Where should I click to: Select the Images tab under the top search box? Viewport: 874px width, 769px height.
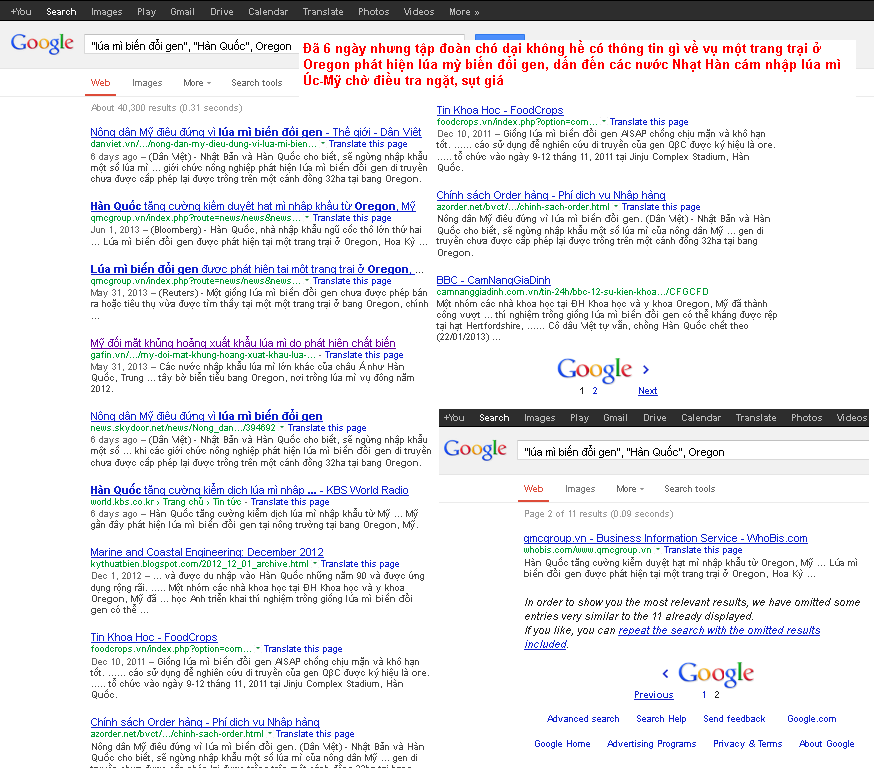coord(147,83)
